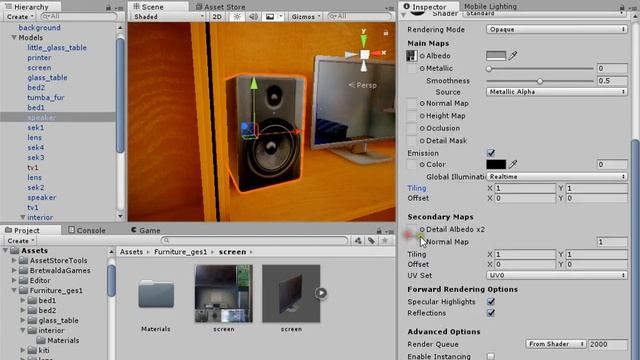Open Source Metallic Alpha dropdown

pyautogui.click(x=557, y=92)
